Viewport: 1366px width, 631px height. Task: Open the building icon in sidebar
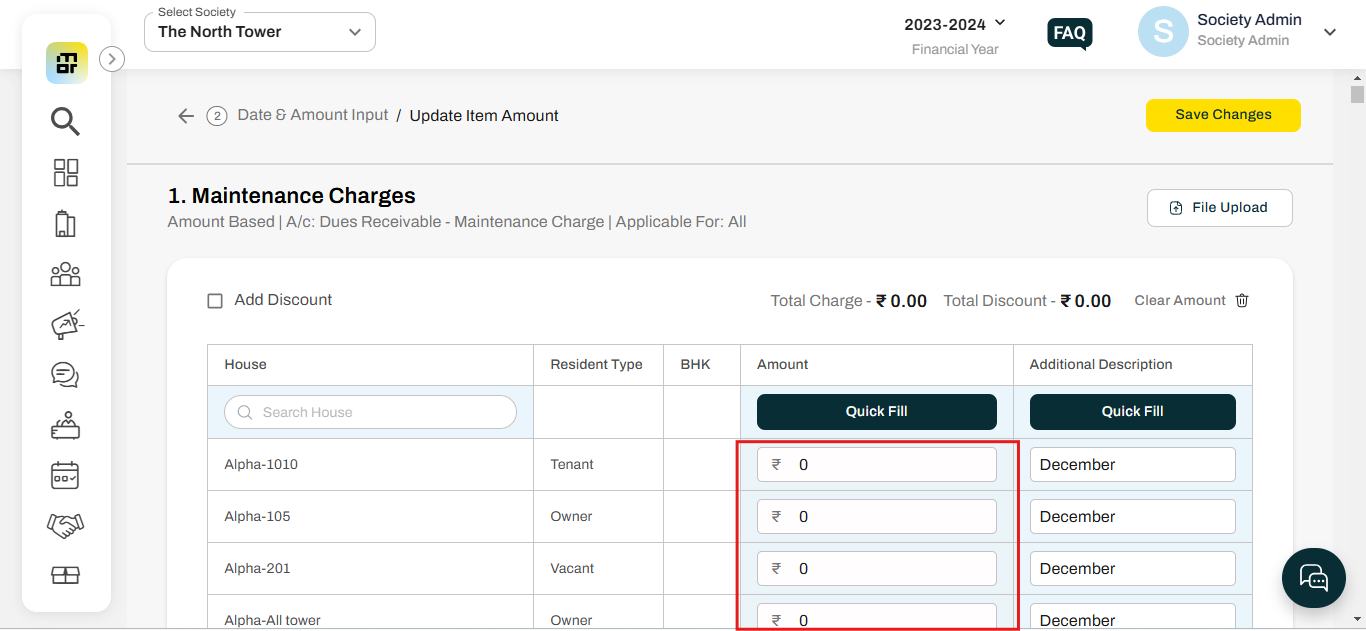[x=65, y=223]
